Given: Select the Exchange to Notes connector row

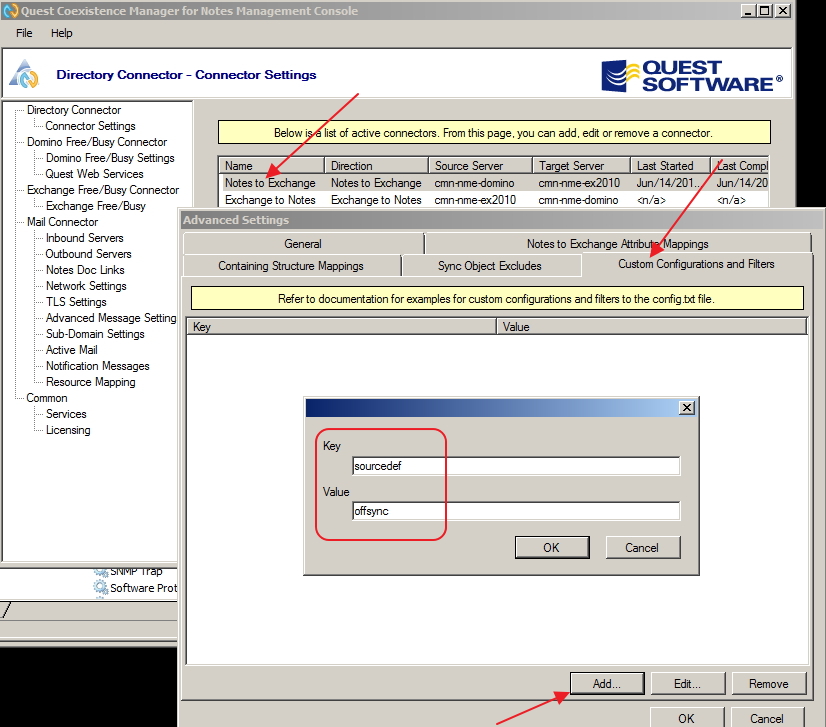Looking at the screenshot, I should [493, 200].
